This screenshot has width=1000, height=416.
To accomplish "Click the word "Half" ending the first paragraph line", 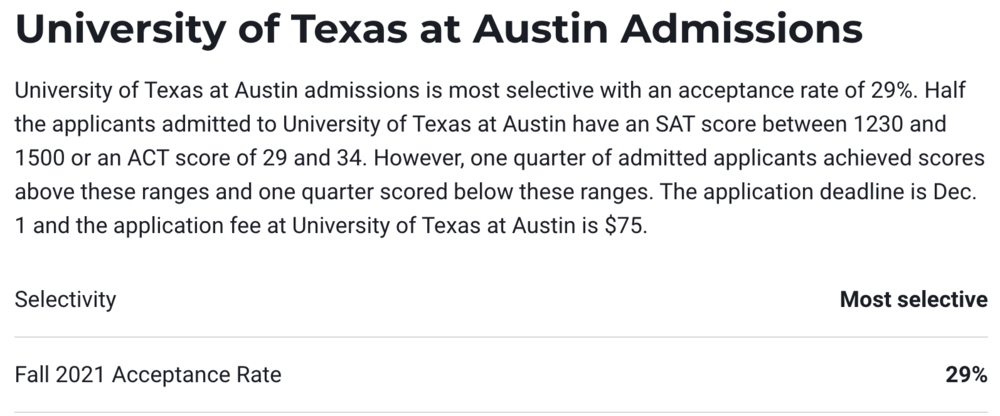I will tap(943, 90).
